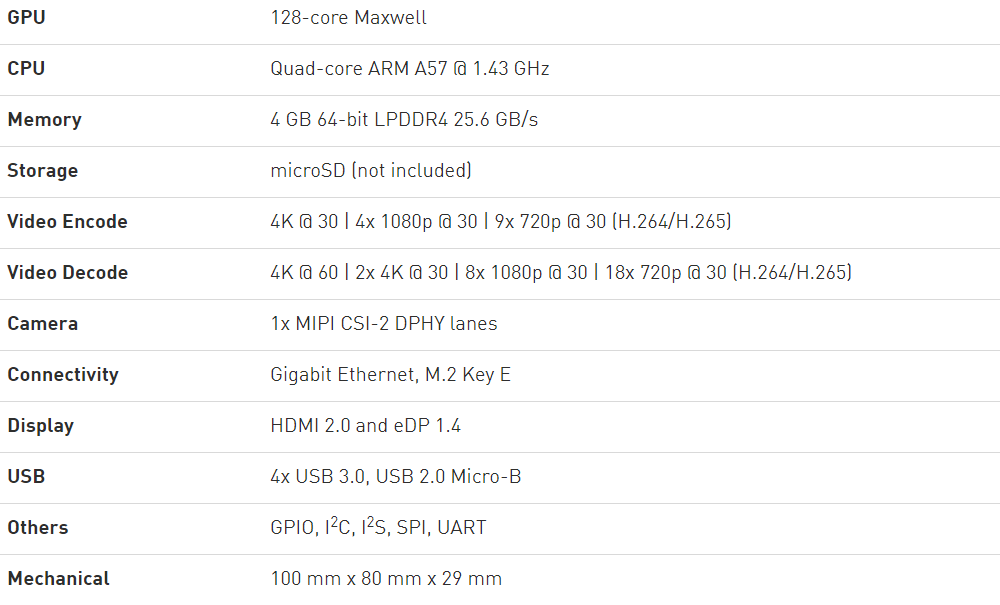This screenshot has width=1000, height=605.
Task: Click the Quad-core ARM A57 value
Action: coord(410,69)
